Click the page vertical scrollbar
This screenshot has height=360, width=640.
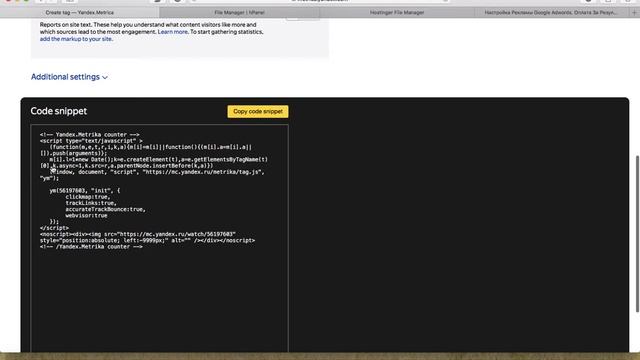637,234
